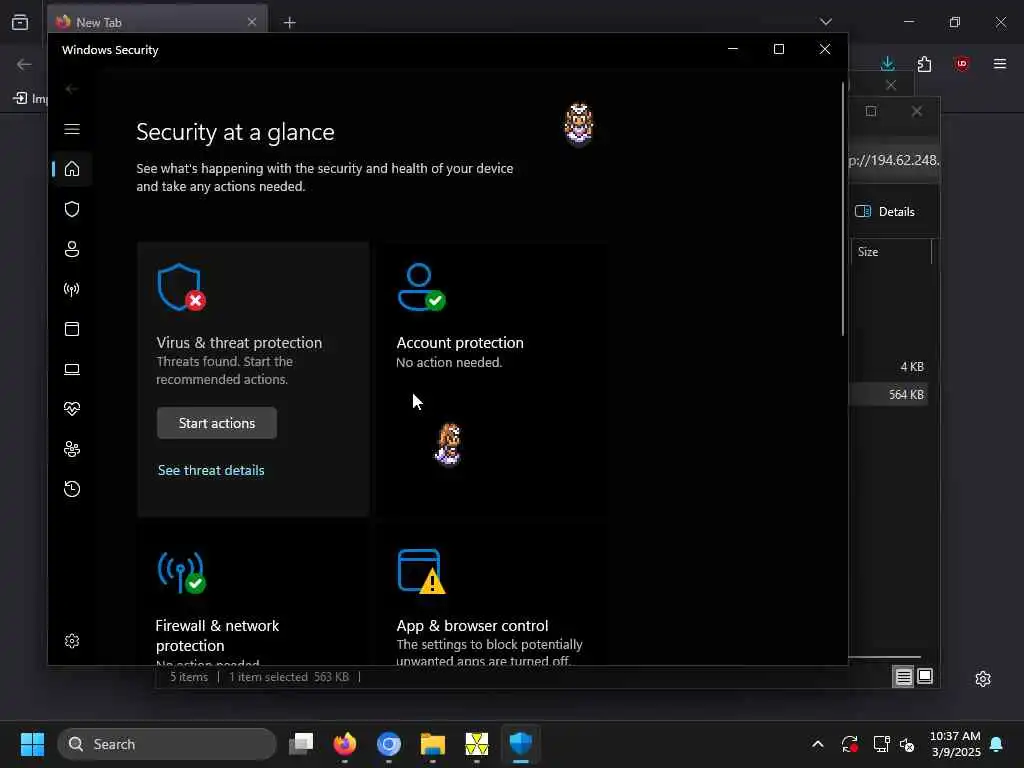Viewport: 1024px width, 768px height.
Task: Click the Windows Security vertical scrollbar
Action: tap(843, 209)
